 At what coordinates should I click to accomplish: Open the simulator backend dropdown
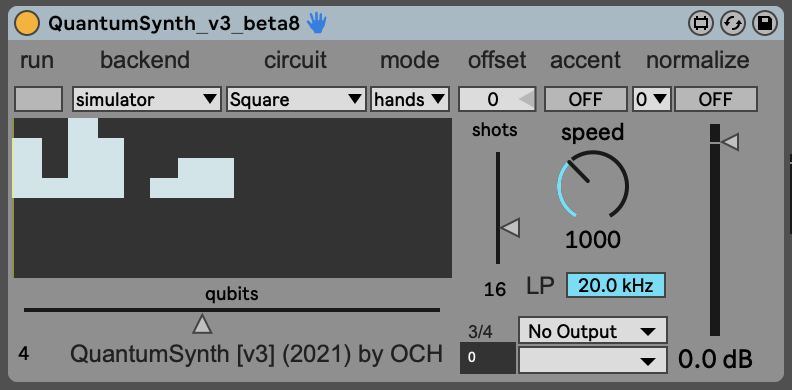click(x=146, y=99)
